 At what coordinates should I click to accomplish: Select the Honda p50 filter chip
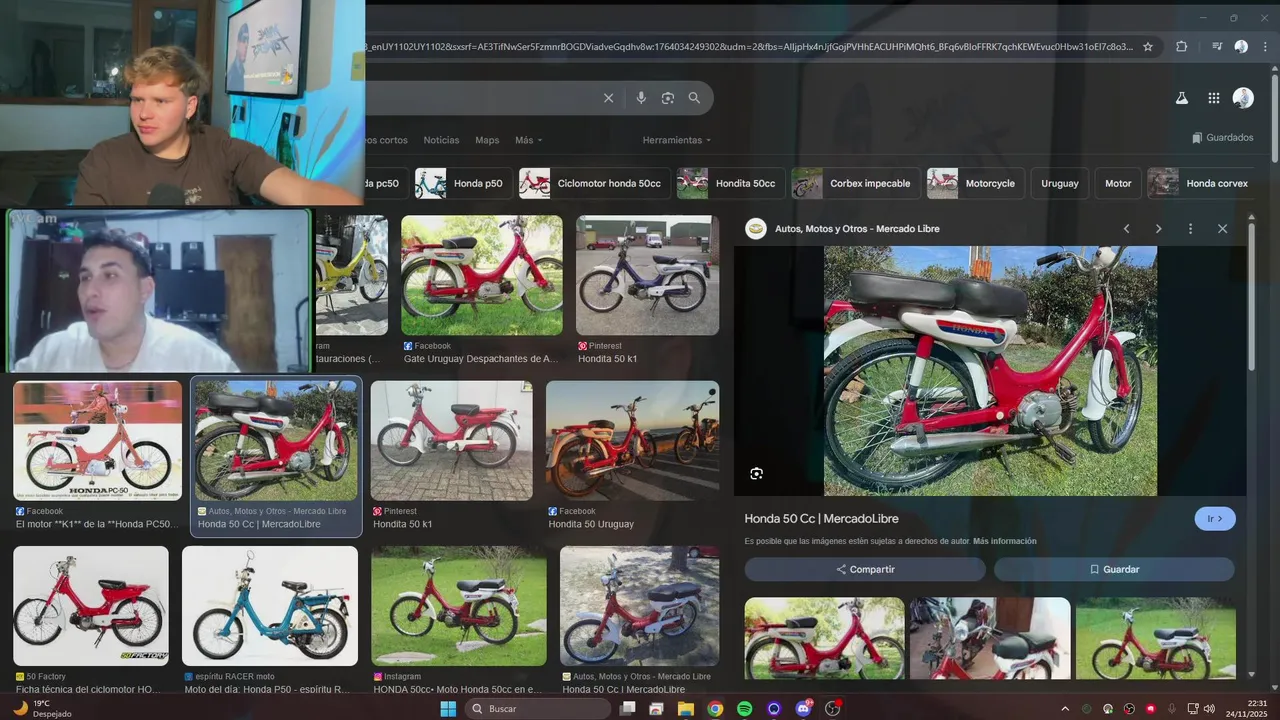click(463, 184)
